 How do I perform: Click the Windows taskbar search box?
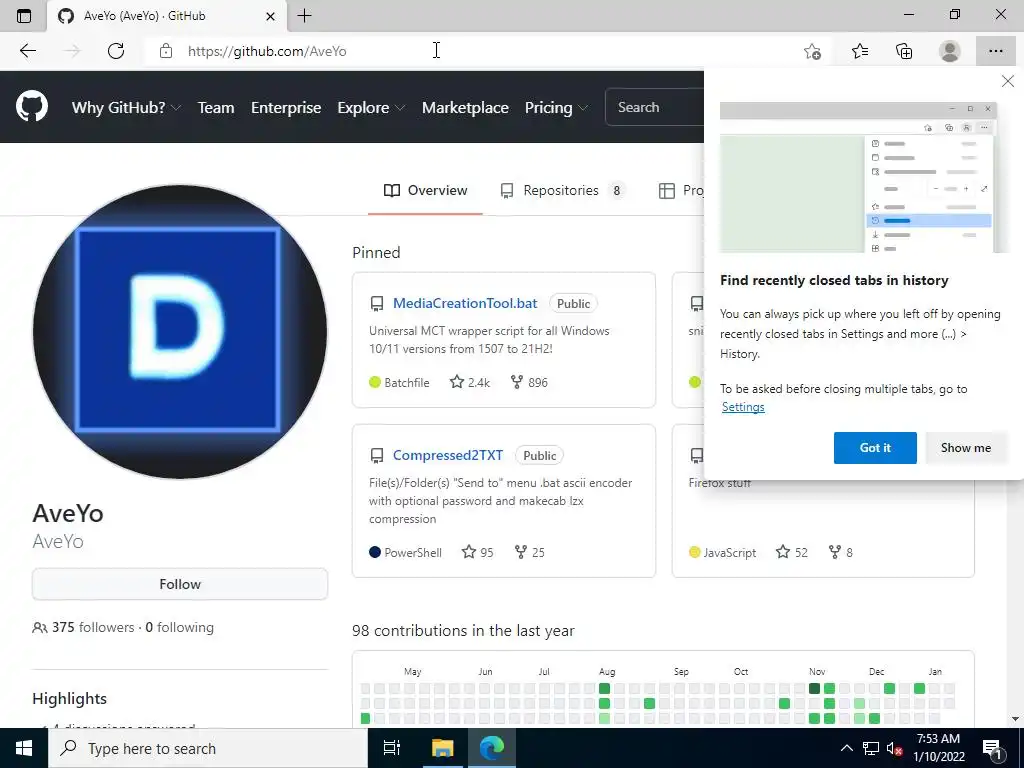tap(208, 748)
